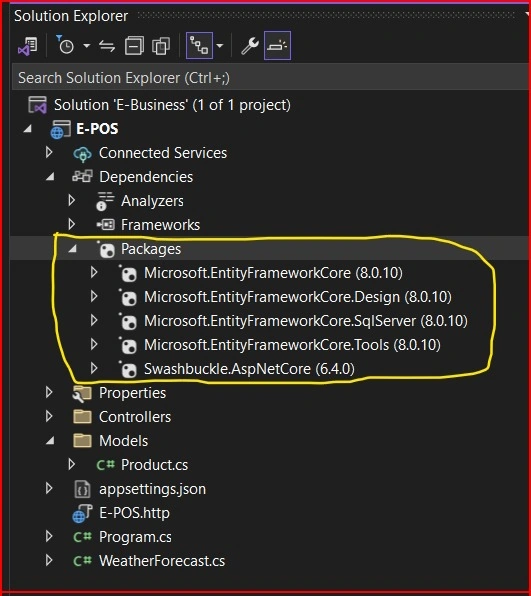This screenshot has height=596, width=531.
Task: Collapse the Models folder
Action: (x=50, y=441)
